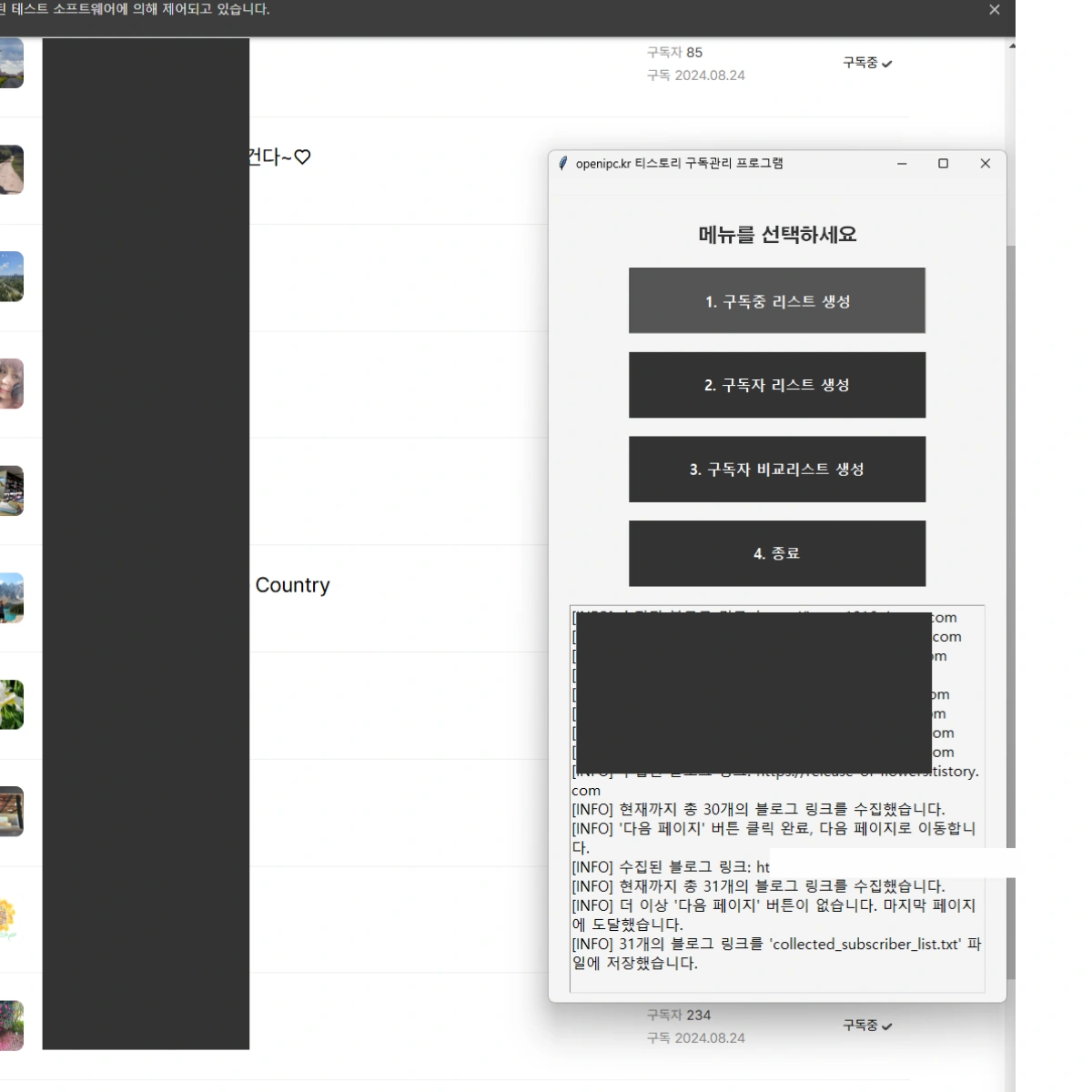Open the blog thumbnail with yellow flower logo
The image size is (1092, 1092).
(8, 919)
